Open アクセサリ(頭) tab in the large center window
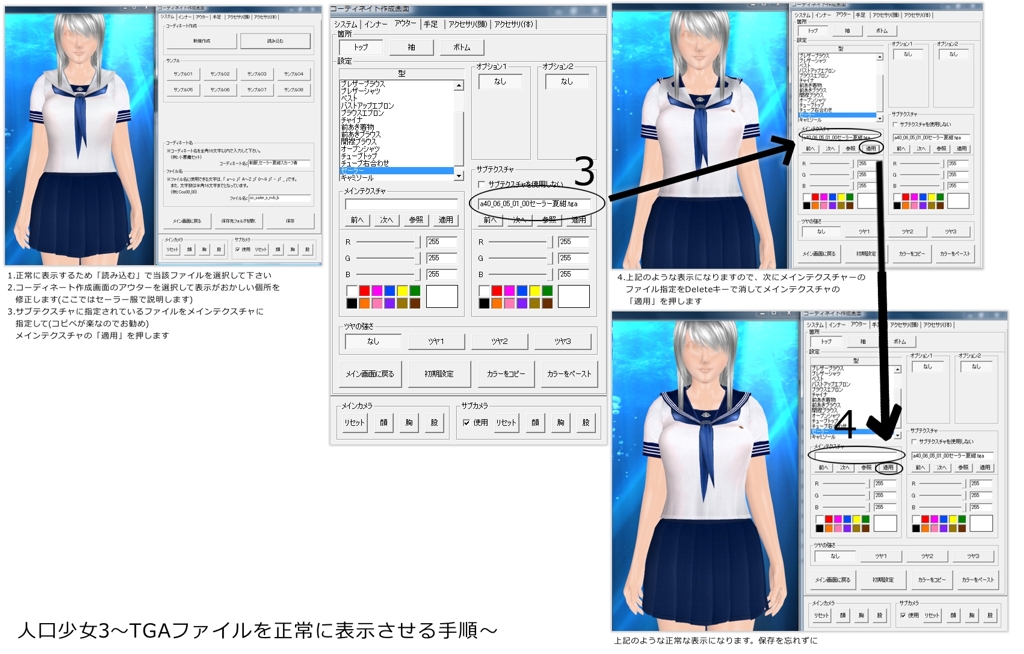Viewport: 1024px width, 654px height. pos(468,24)
